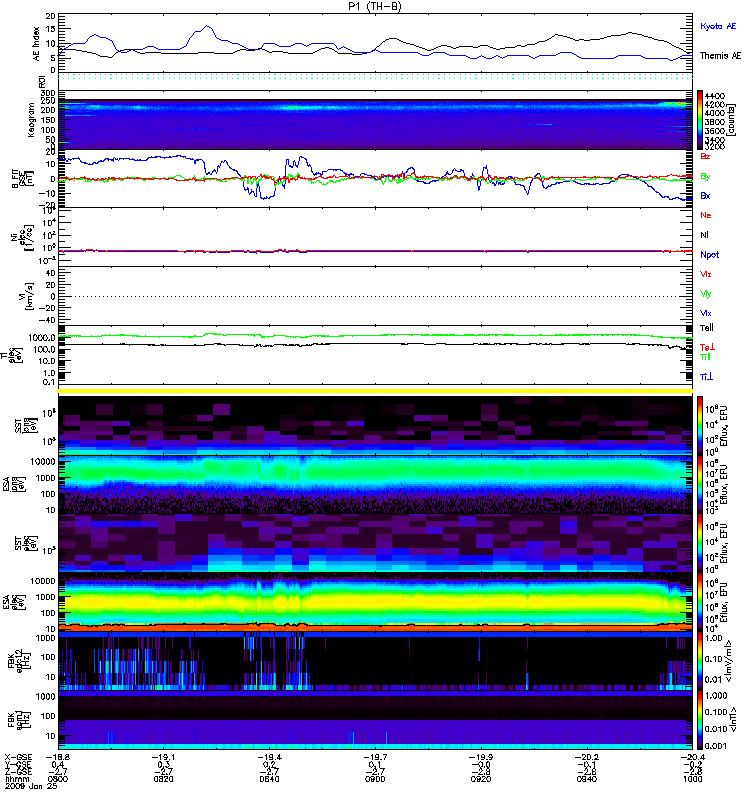
Task: Select the black 'Themis AE' legend label
Action: click(720, 56)
